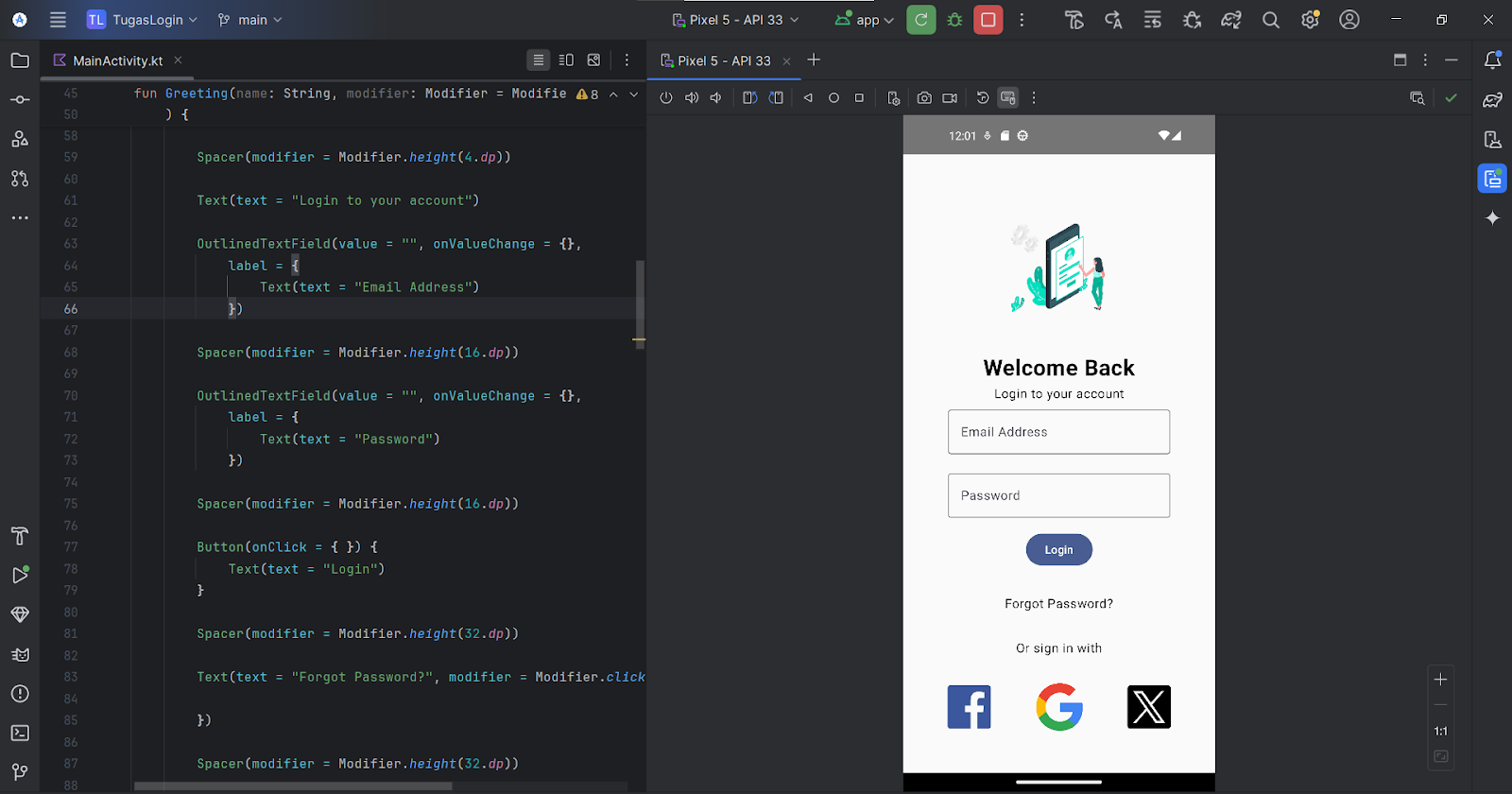Open Pull Requests tool window icon
This screenshot has width=1512, height=794.
tap(20, 178)
